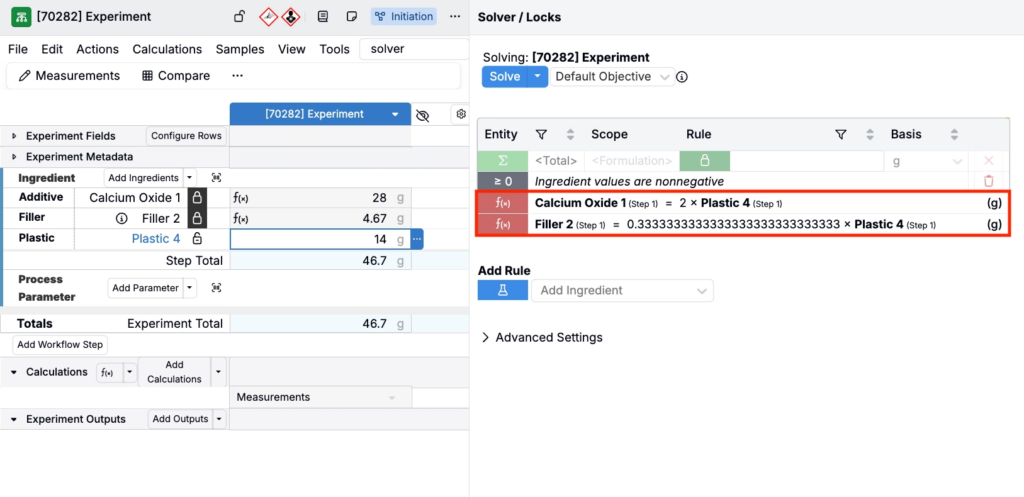
Task: Click the flask icon under Add Rule
Action: (503, 290)
